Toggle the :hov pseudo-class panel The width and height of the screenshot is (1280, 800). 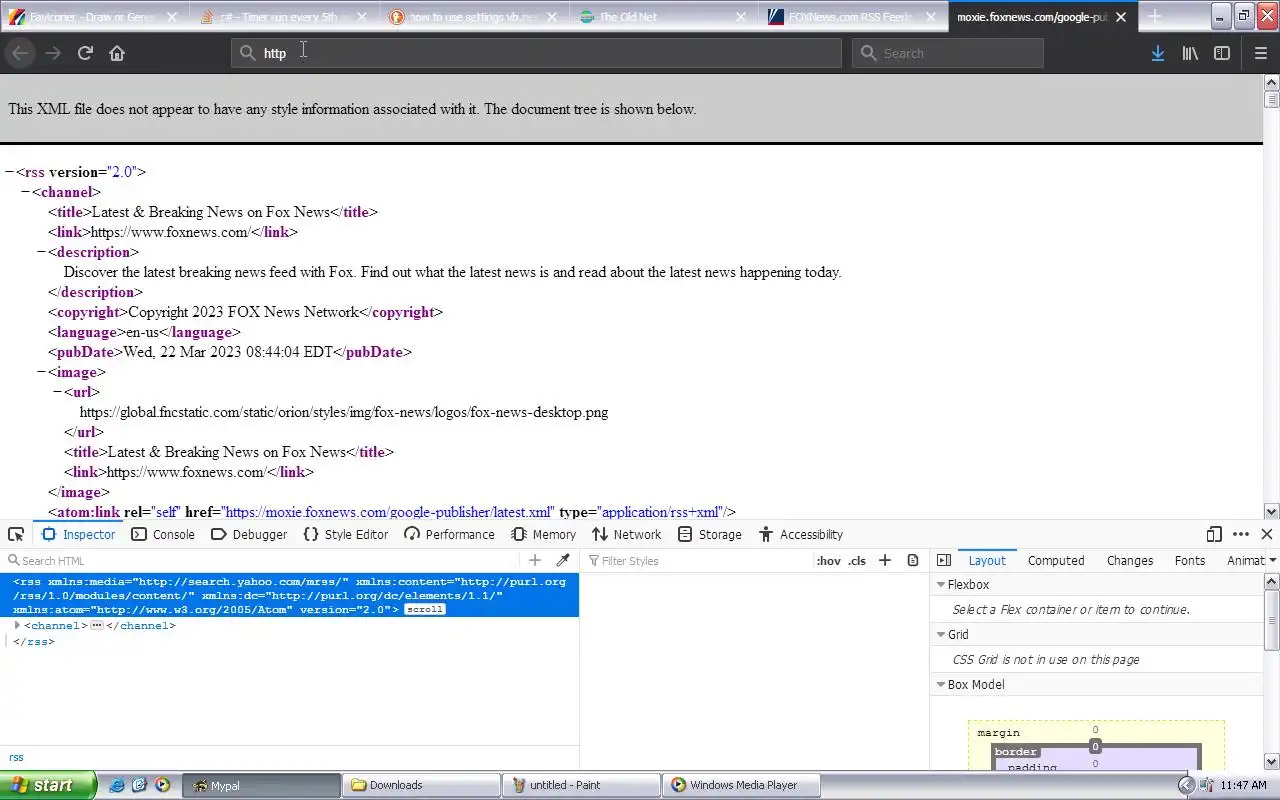[828, 561]
